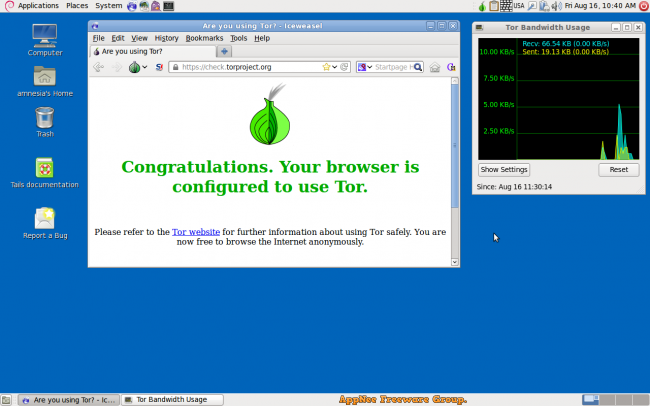This screenshot has height=406, width=650.
Task: Launch the terminal icon in top panel
Action: 168,6
